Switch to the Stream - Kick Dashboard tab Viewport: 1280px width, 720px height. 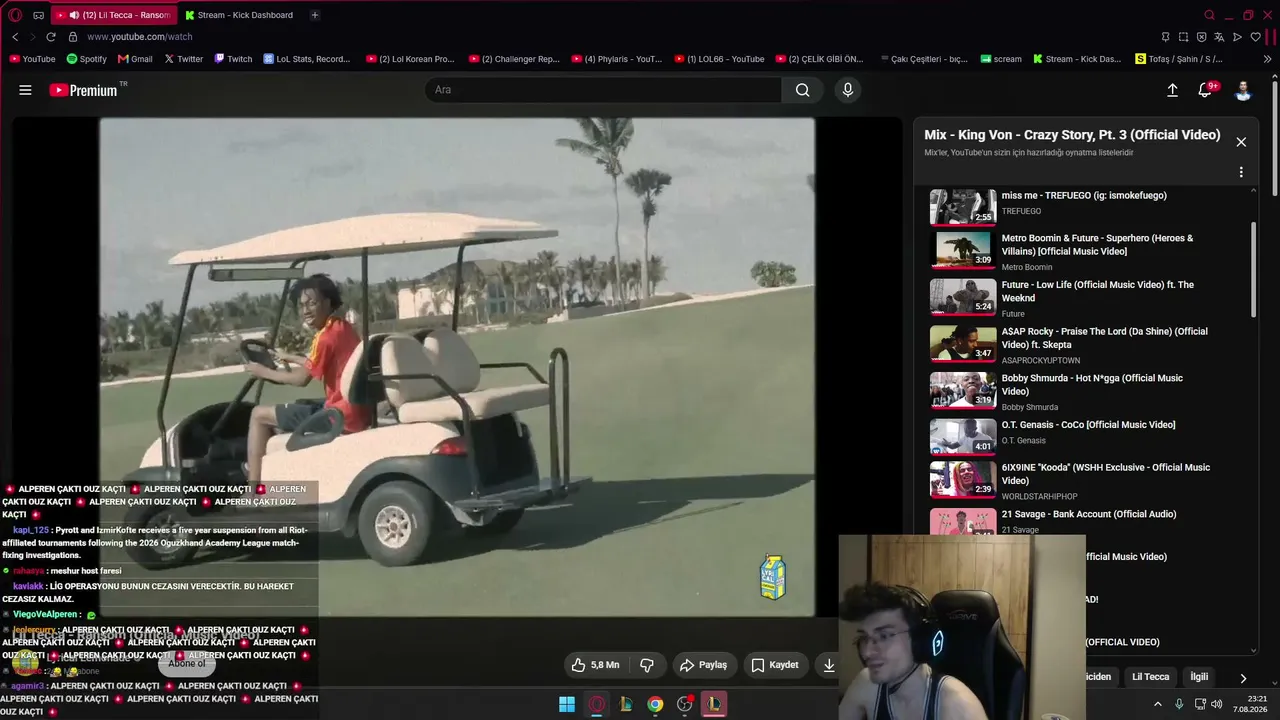(240, 15)
